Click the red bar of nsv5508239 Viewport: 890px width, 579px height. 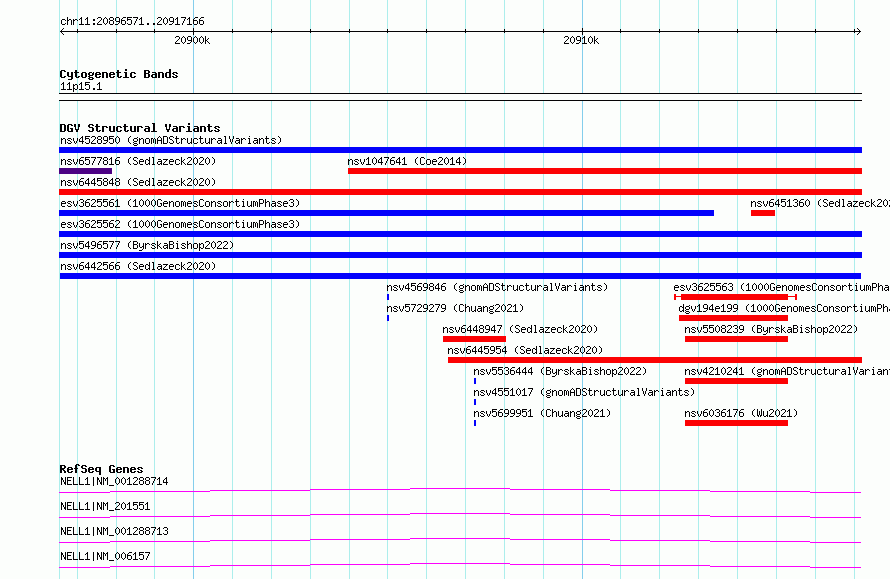coord(736,339)
